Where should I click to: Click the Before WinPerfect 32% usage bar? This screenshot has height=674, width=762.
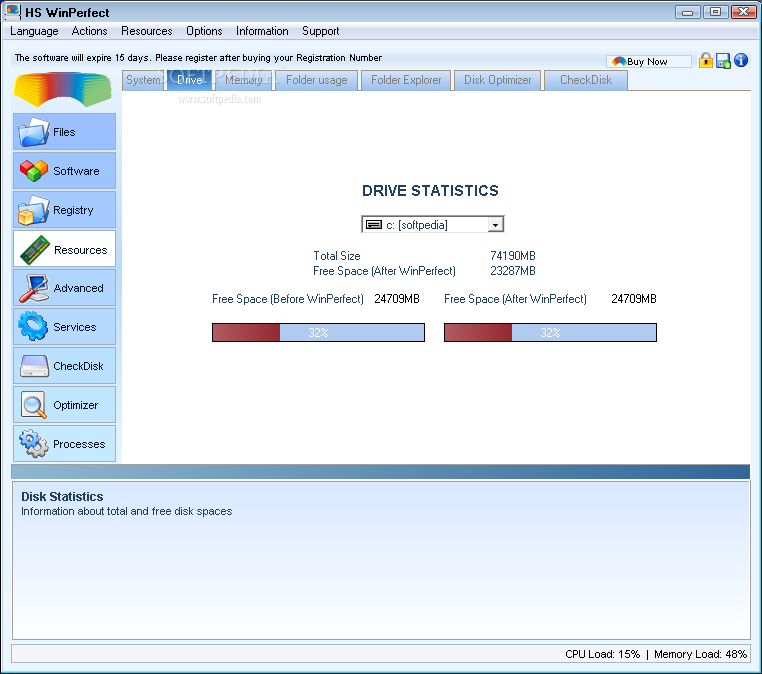tap(318, 332)
